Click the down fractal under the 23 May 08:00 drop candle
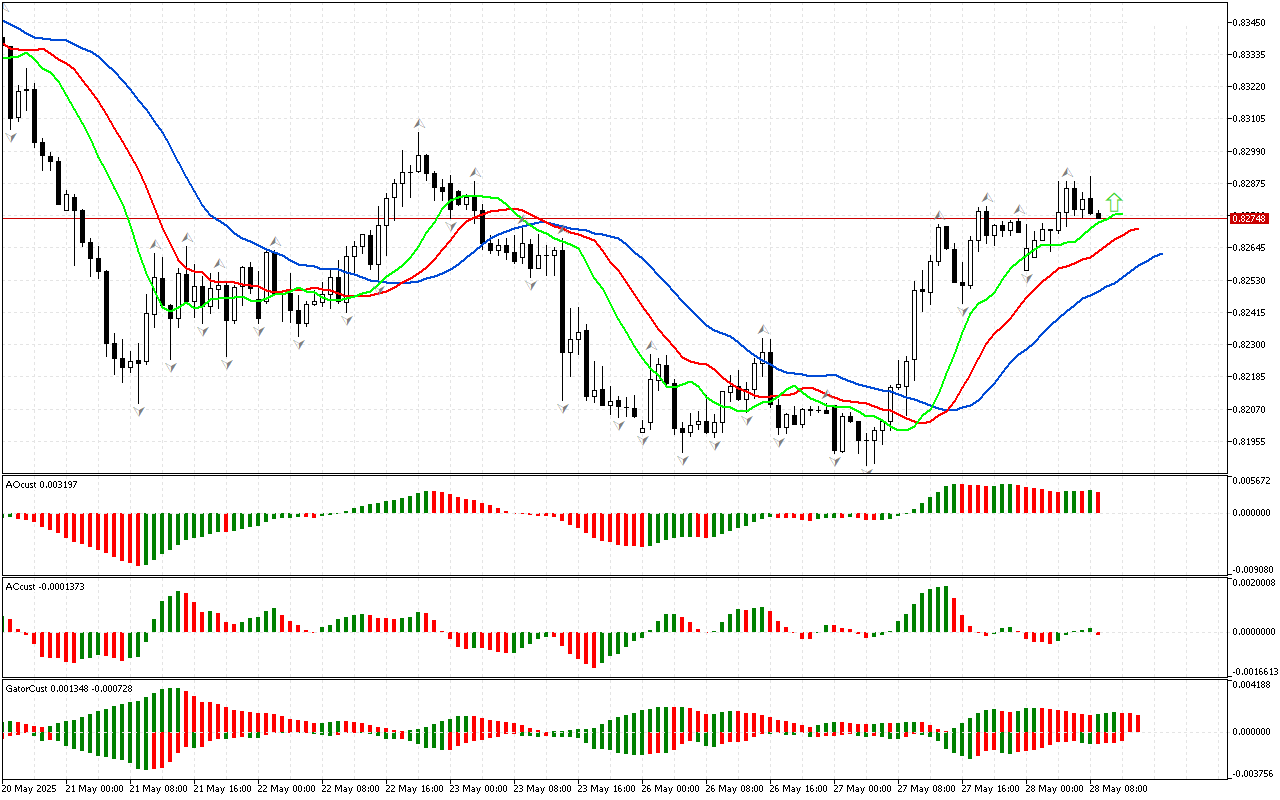This screenshot has width=1280, height=800. click(563, 407)
